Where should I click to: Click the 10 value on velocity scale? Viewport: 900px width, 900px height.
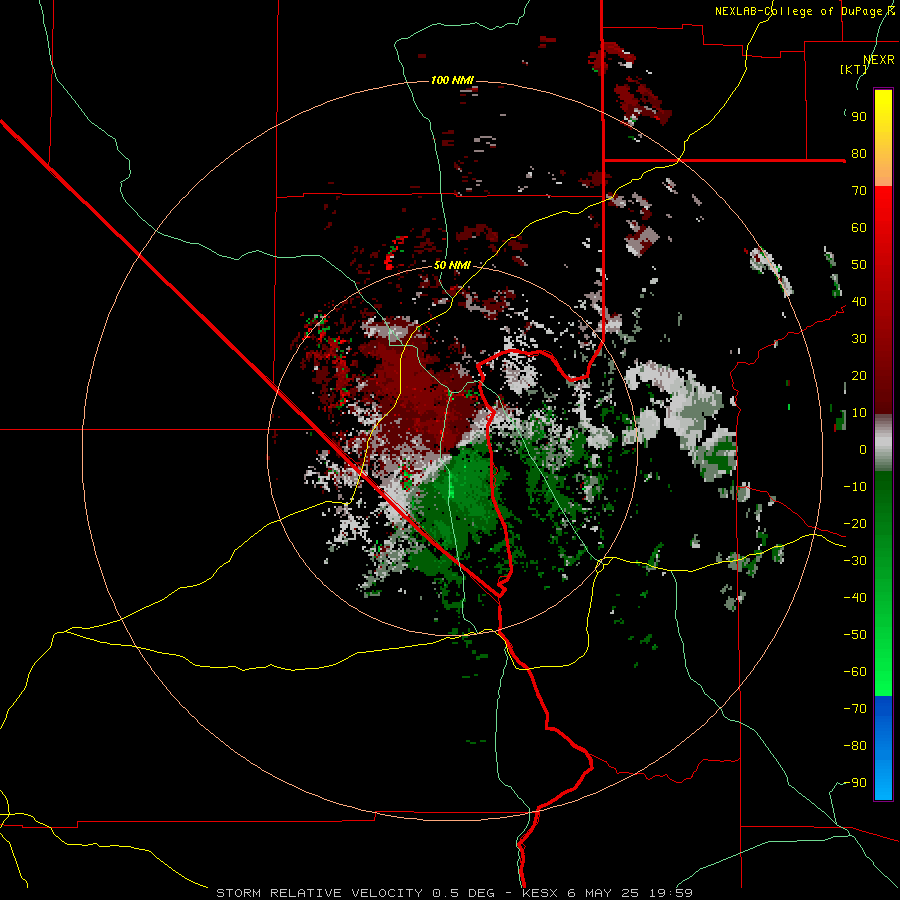click(859, 413)
